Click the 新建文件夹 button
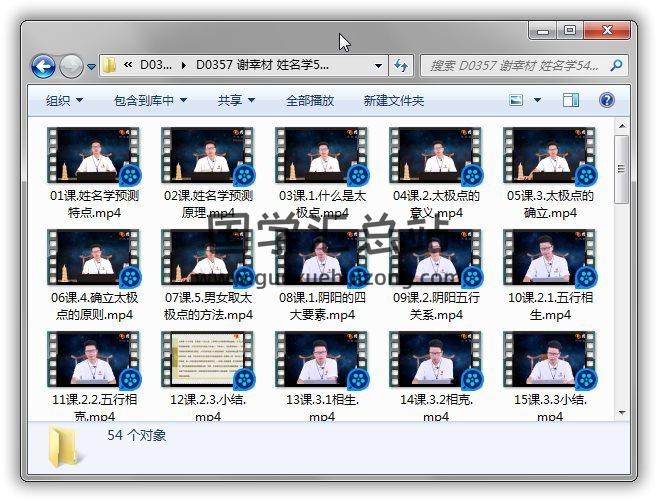Image resolution: width=658 pixels, height=502 pixels. point(394,101)
